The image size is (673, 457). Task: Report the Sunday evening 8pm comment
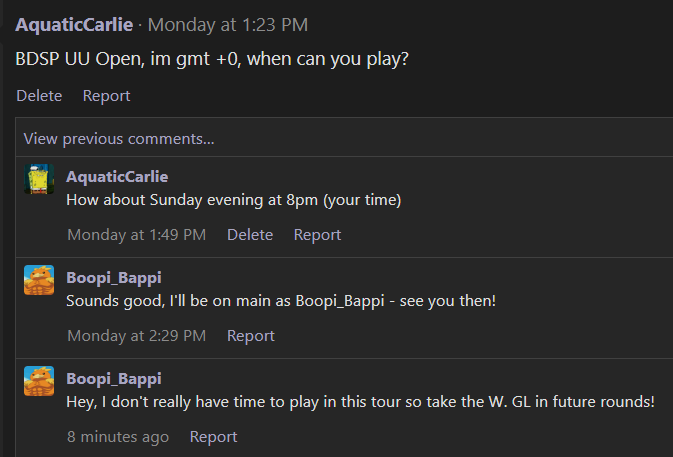click(x=317, y=235)
